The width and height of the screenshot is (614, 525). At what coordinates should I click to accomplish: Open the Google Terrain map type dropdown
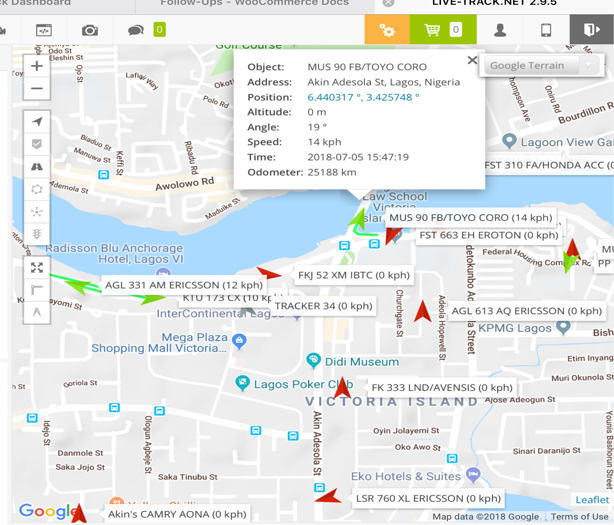(x=541, y=66)
